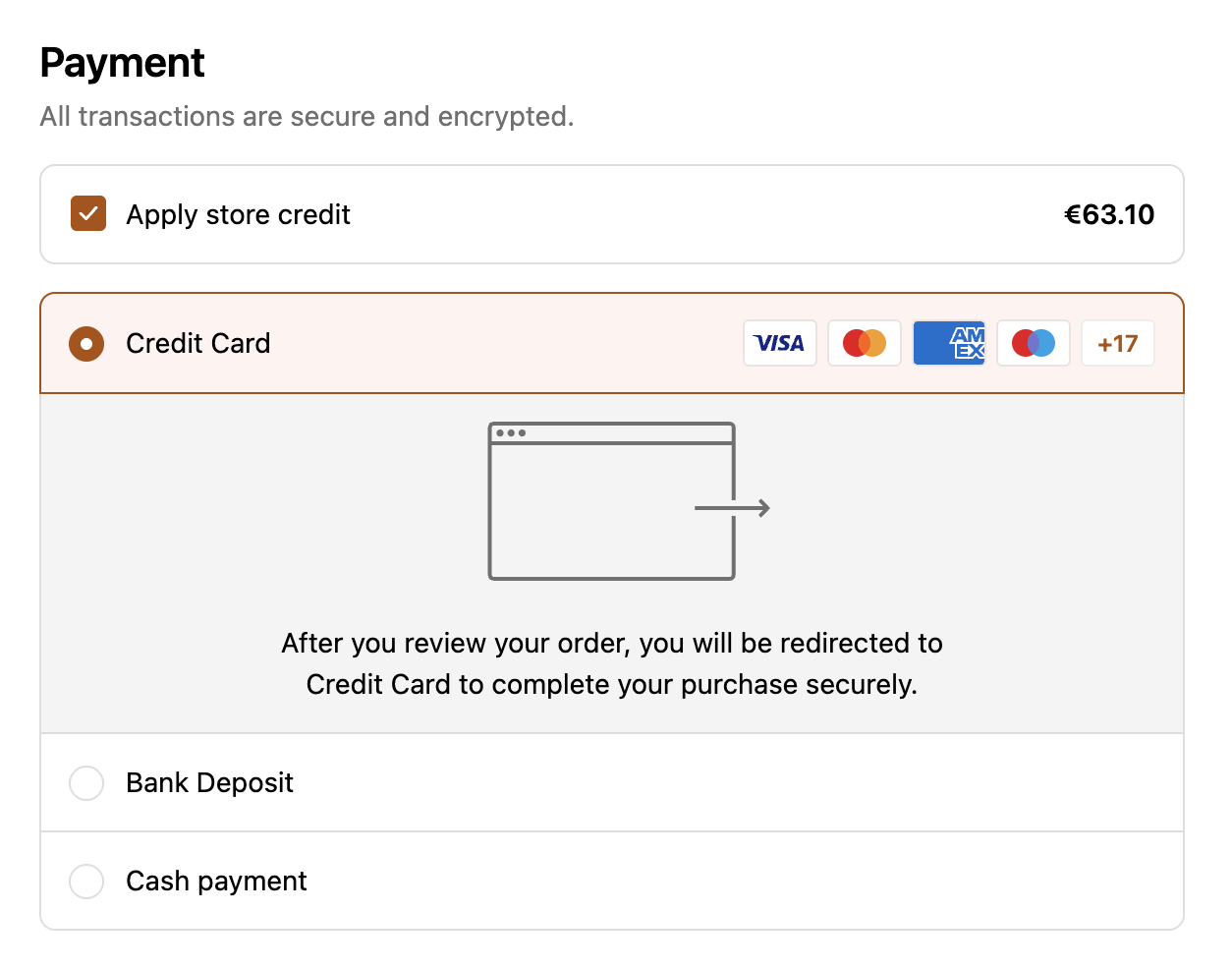
Task: Click the secure and encrypted transactions subtitle
Action: click(x=307, y=116)
